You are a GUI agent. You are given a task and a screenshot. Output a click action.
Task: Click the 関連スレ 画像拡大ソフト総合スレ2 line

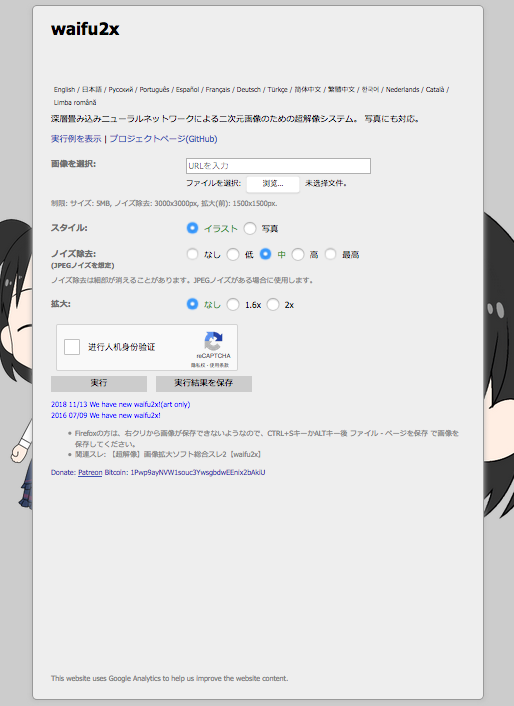click(168, 454)
